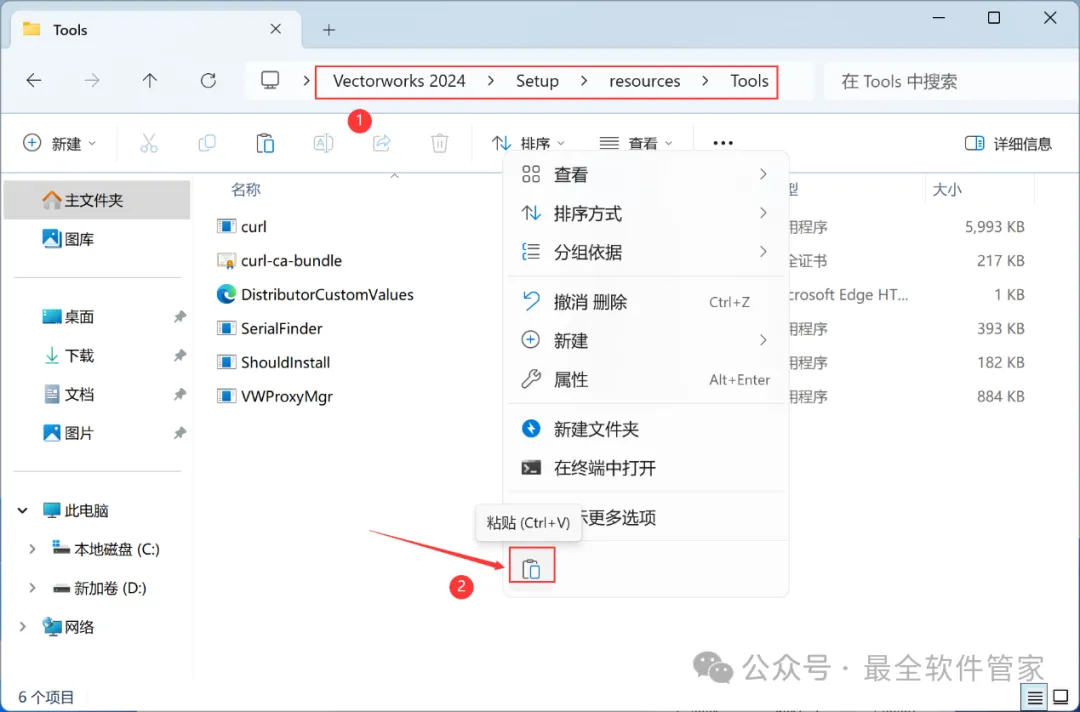Toggle the 详细信息 details pane
Screen dimensions: 1080x712
(x=1008, y=143)
